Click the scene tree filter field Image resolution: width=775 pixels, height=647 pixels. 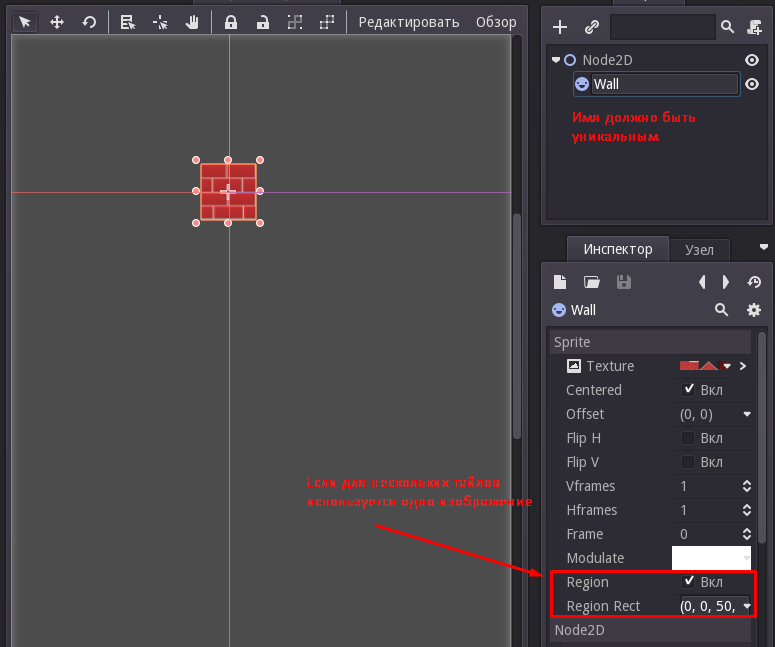[x=663, y=27]
